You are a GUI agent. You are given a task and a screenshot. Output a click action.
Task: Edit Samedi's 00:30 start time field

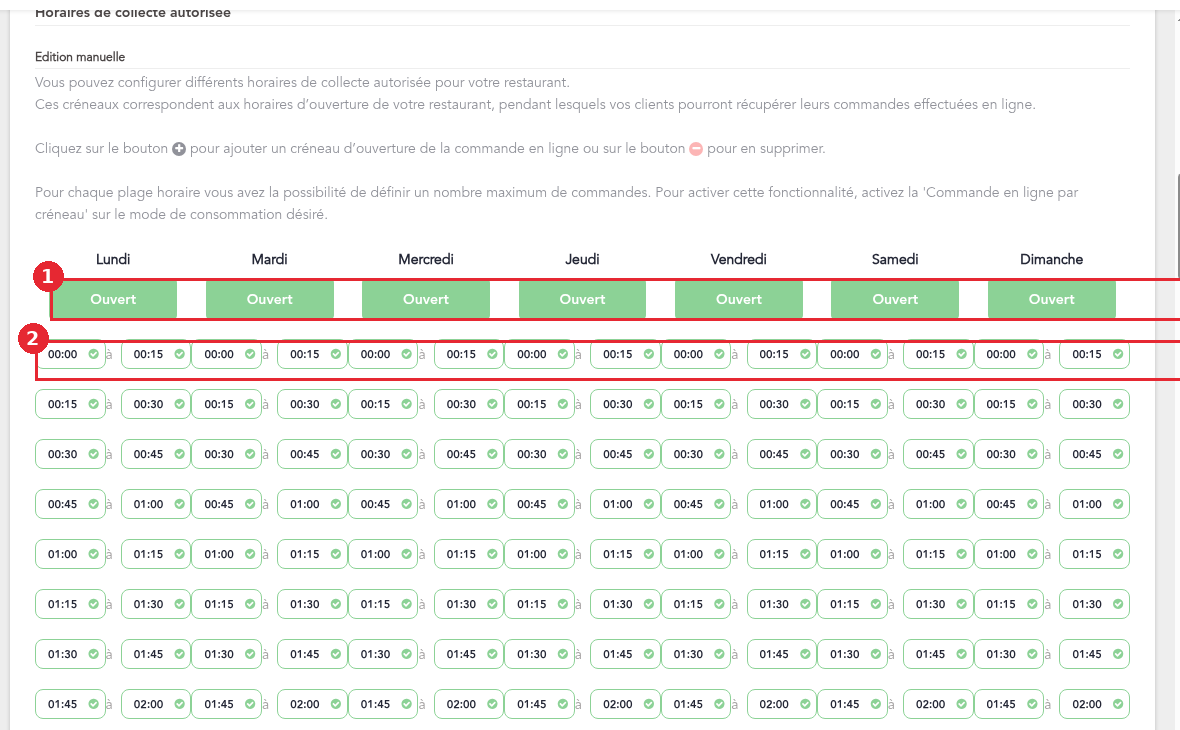[853, 454]
